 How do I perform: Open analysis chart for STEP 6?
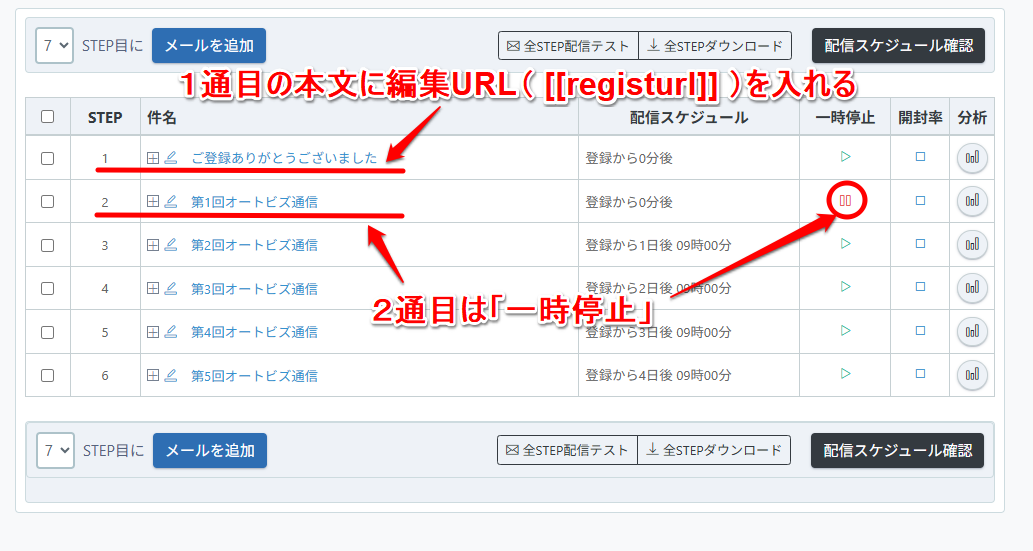[x=972, y=375]
